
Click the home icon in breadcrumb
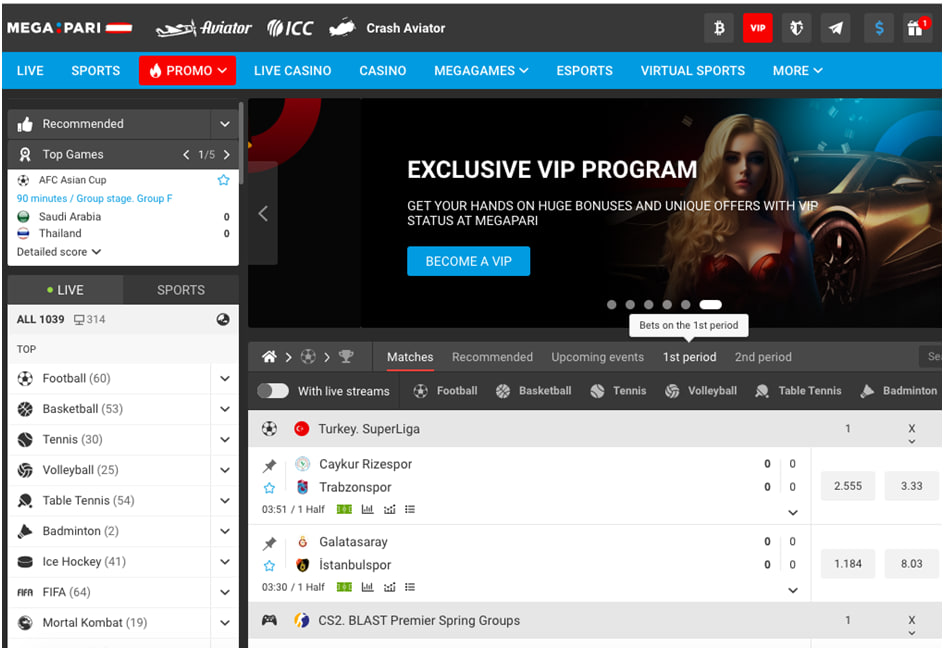pyautogui.click(x=269, y=357)
